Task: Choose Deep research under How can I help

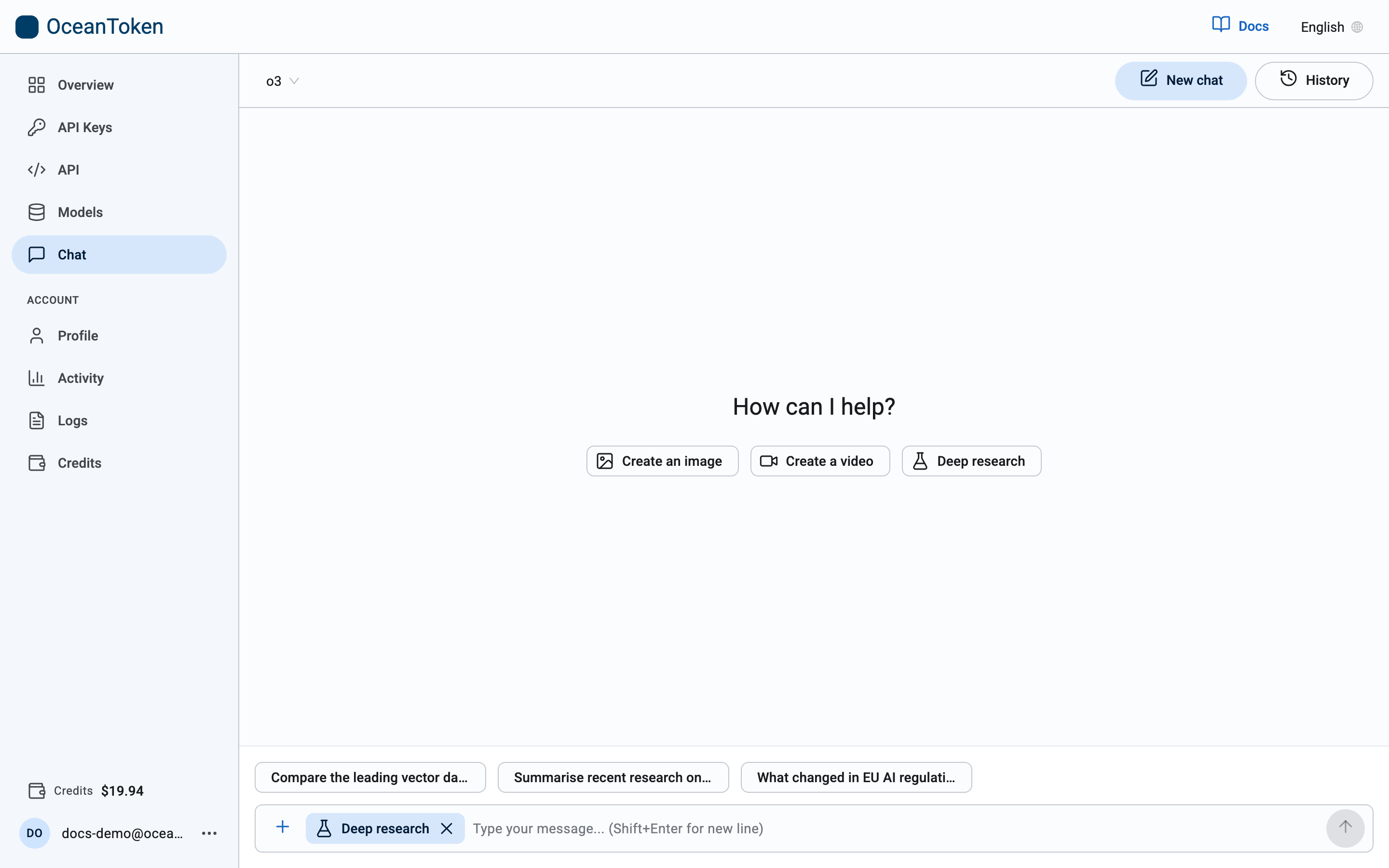Action: 971,461
